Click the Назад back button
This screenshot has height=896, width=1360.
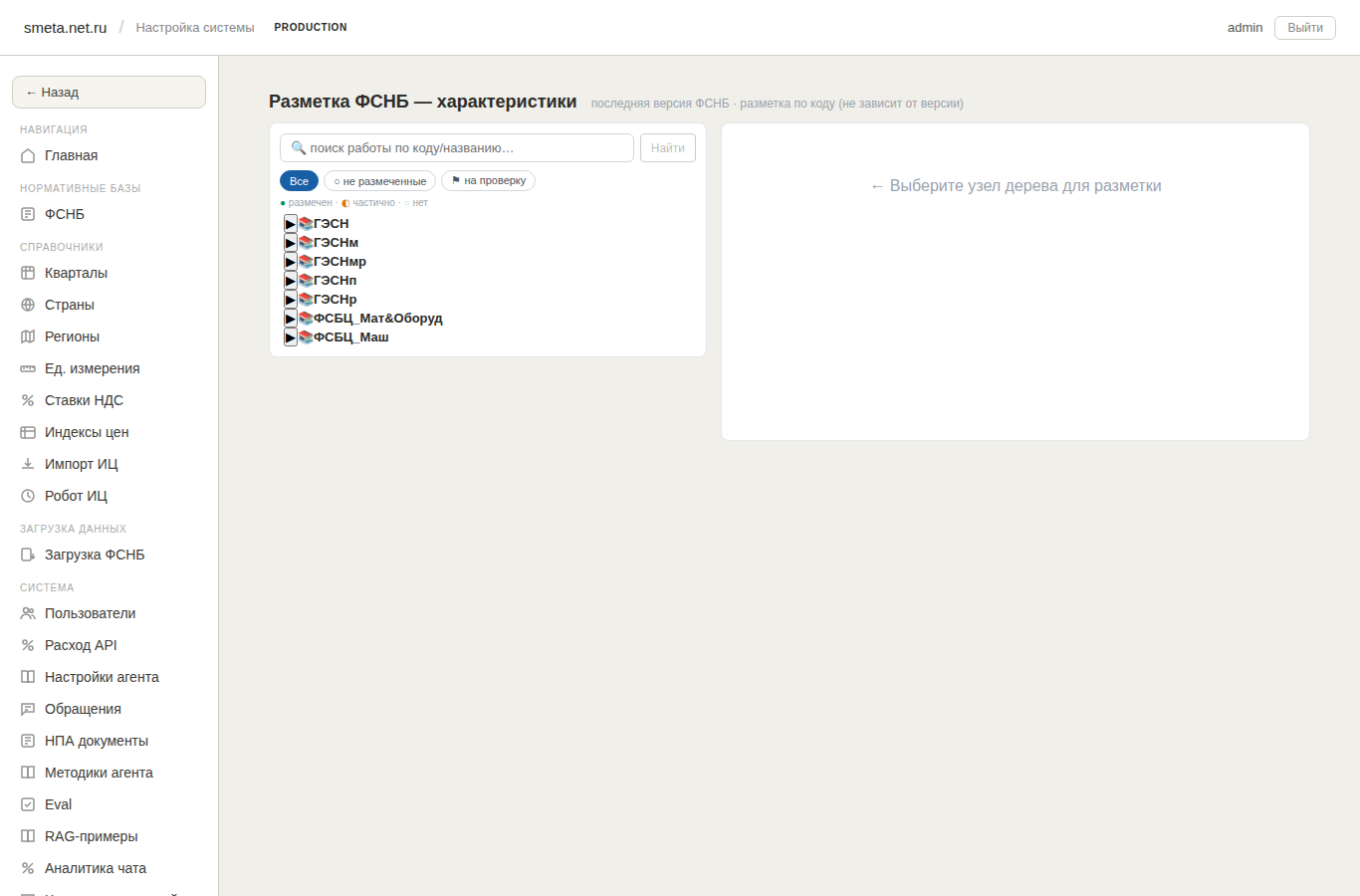[x=109, y=92]
